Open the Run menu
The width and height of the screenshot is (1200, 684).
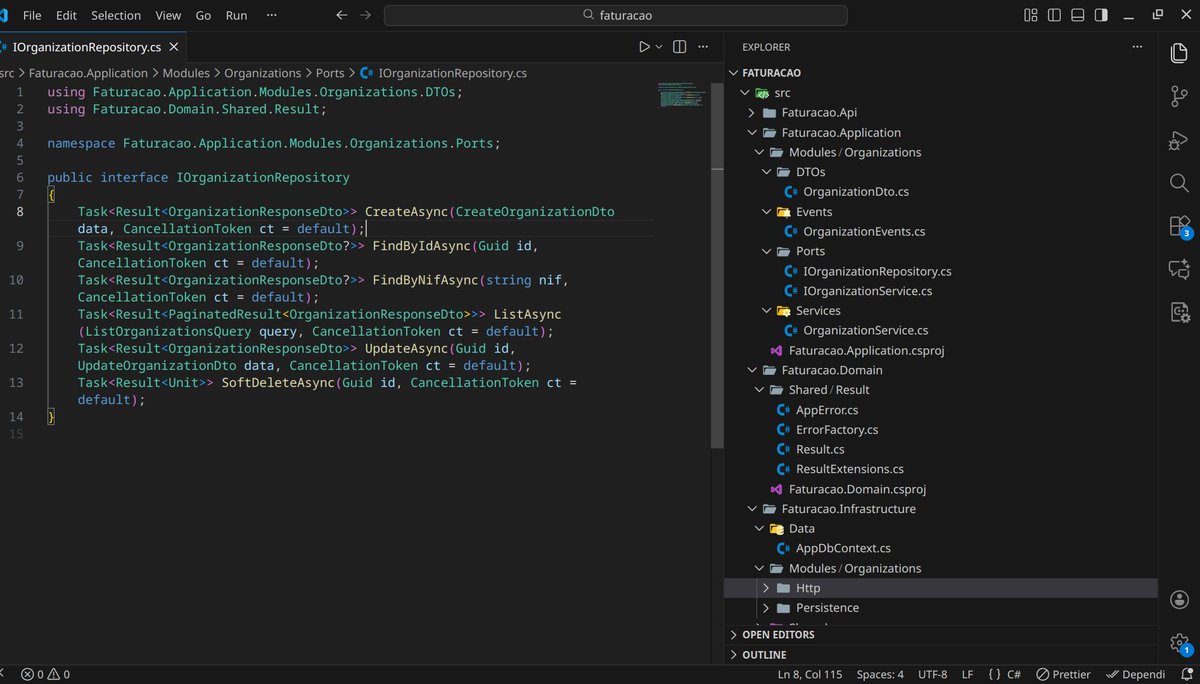(x=236, y=15)
